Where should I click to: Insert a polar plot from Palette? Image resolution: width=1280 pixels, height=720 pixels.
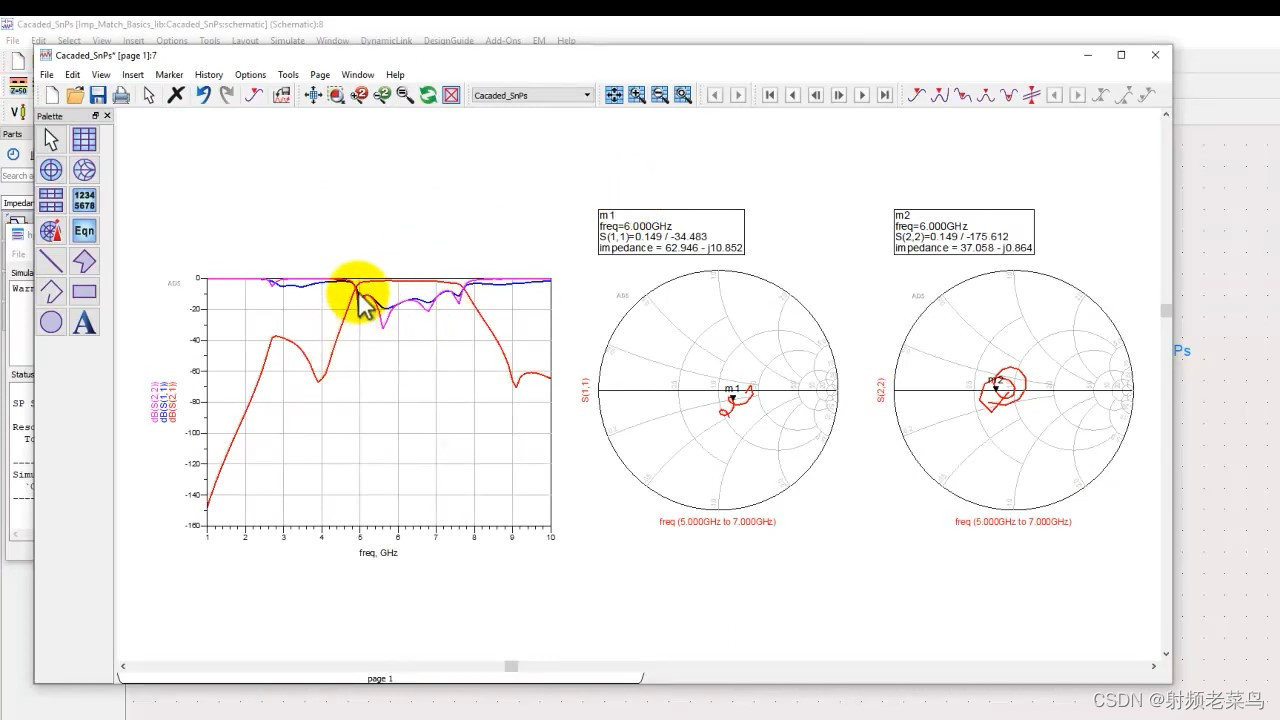click(51, 170)
